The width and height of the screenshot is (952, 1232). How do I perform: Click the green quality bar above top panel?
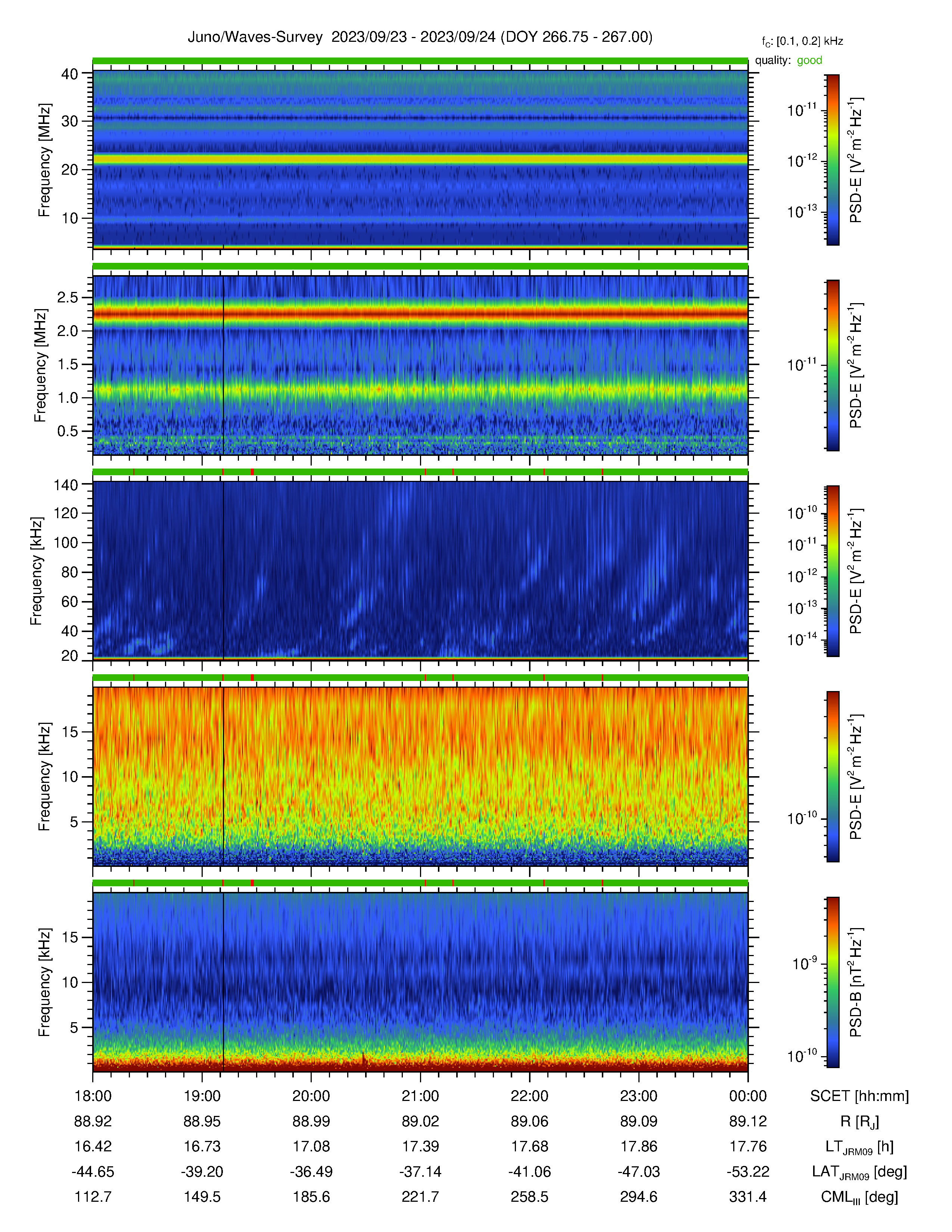click(420, 61)
